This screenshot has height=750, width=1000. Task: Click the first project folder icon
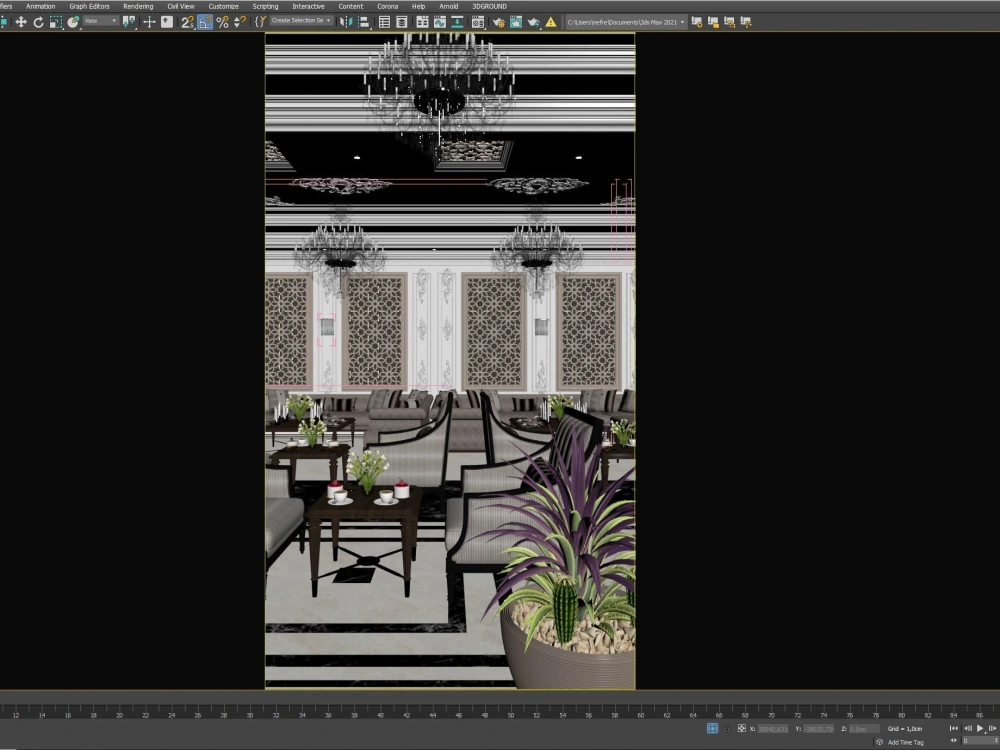coord(696,22)
